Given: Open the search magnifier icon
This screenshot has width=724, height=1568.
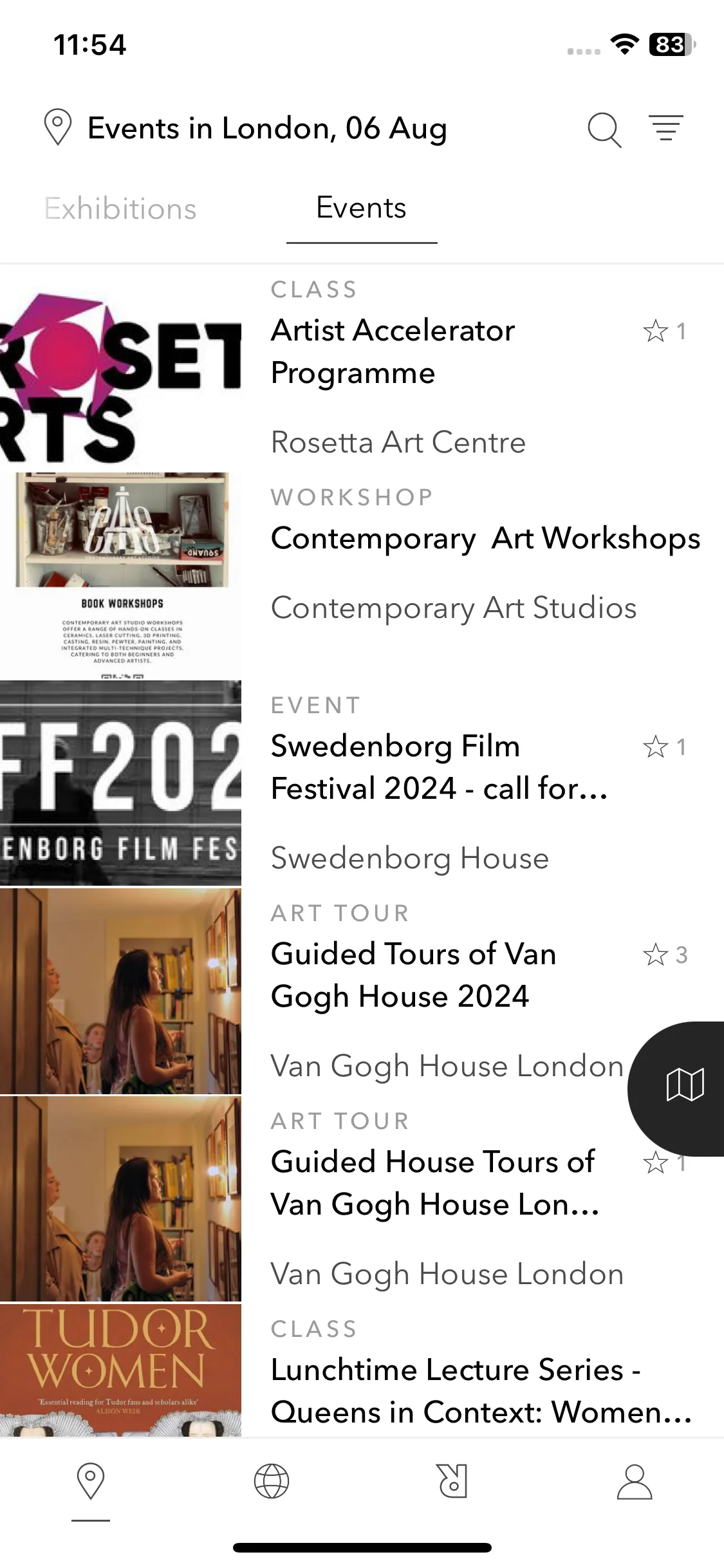Looking at the screenshot, I should point(604,129).
